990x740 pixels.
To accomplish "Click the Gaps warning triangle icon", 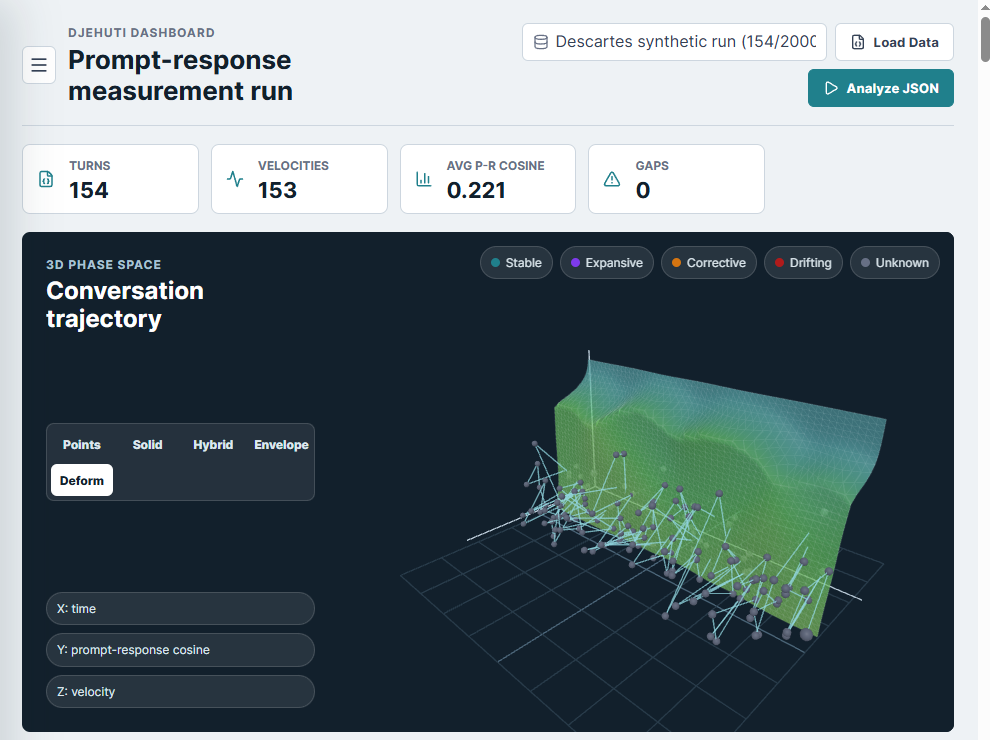I will point(612,179).
